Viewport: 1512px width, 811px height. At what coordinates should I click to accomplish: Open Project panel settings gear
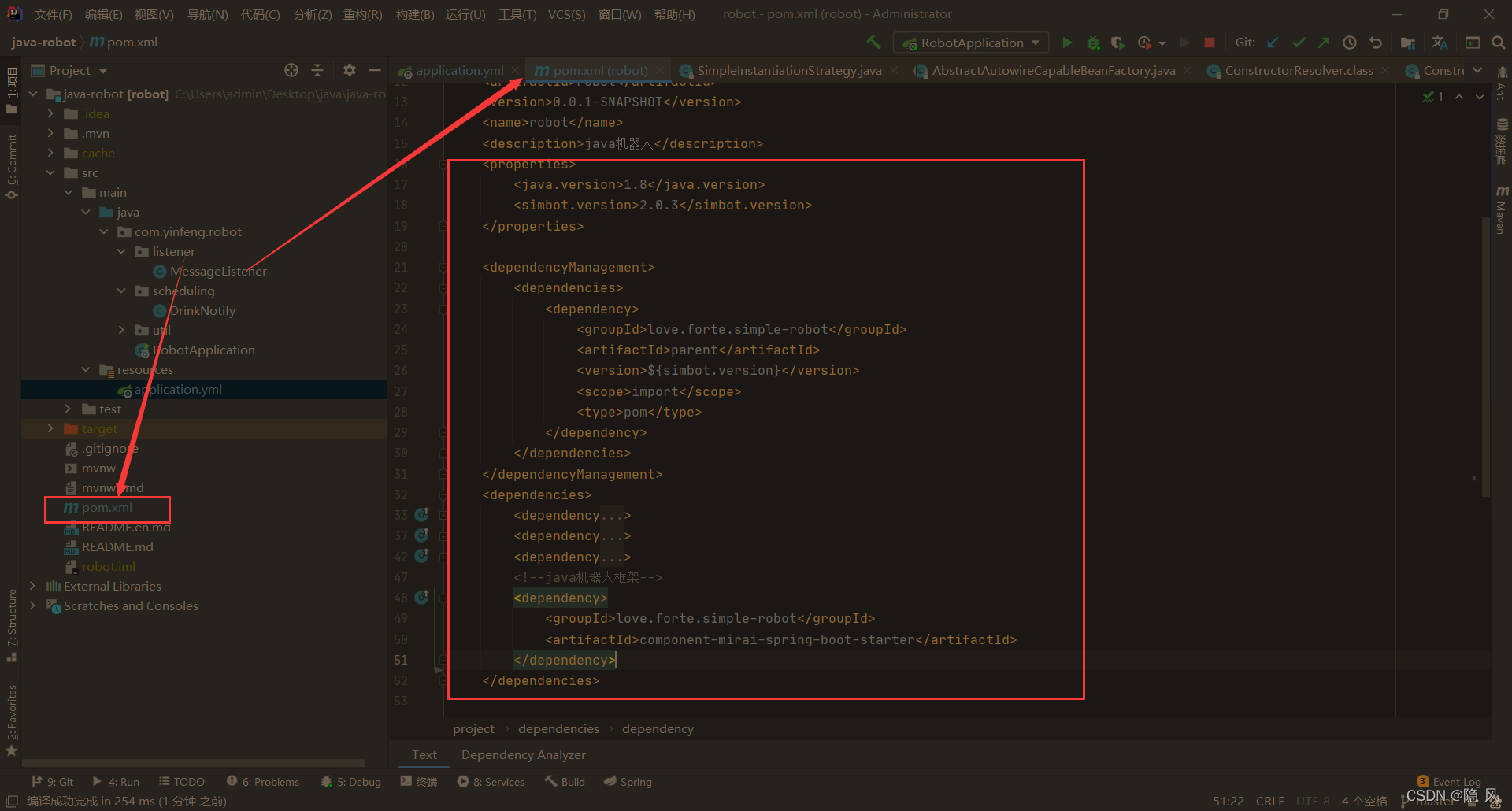[350, 70]
